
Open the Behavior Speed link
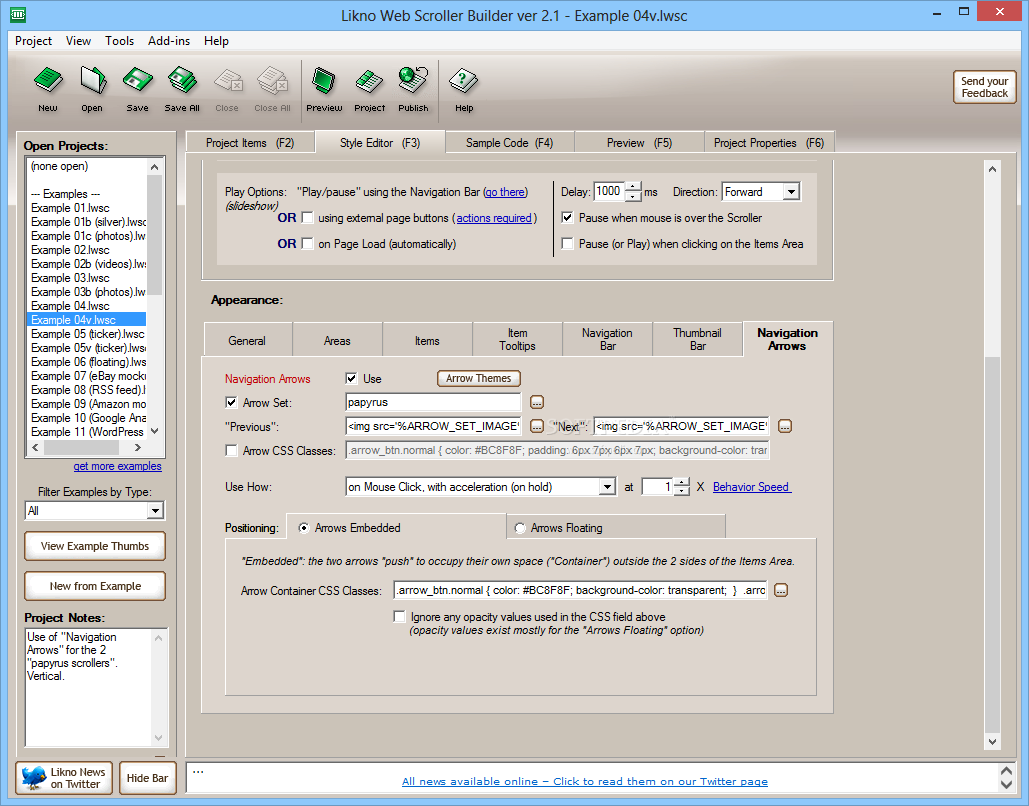point(752,487)
